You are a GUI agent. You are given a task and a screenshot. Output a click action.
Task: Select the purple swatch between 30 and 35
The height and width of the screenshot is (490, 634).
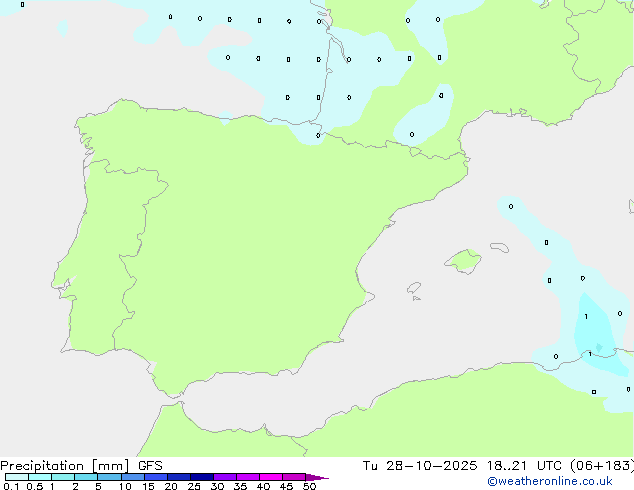(225, 477)
